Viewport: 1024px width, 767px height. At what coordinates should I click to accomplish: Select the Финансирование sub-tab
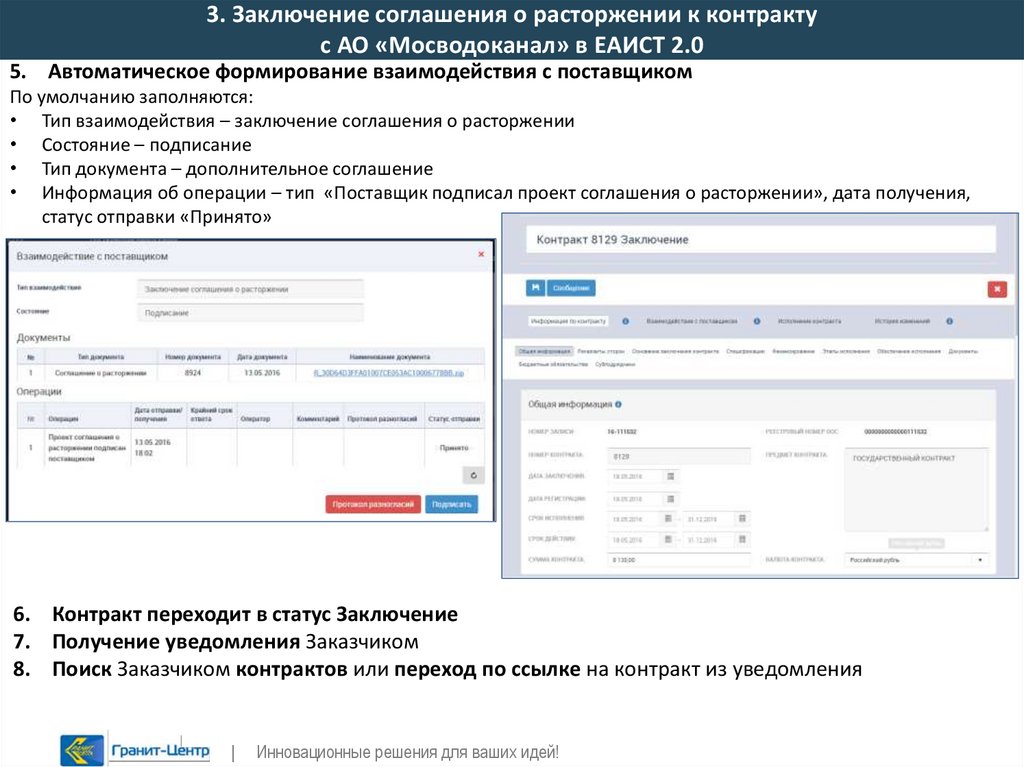pyautogui.click(x=793, y=351)
